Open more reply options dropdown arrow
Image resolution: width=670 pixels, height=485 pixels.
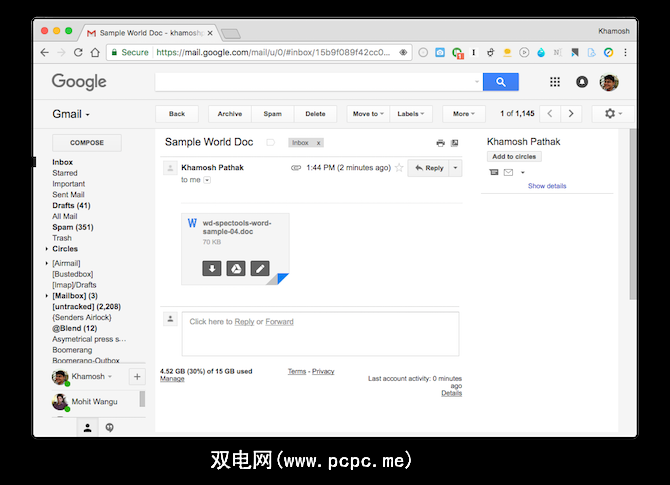[x=455, y=168]
